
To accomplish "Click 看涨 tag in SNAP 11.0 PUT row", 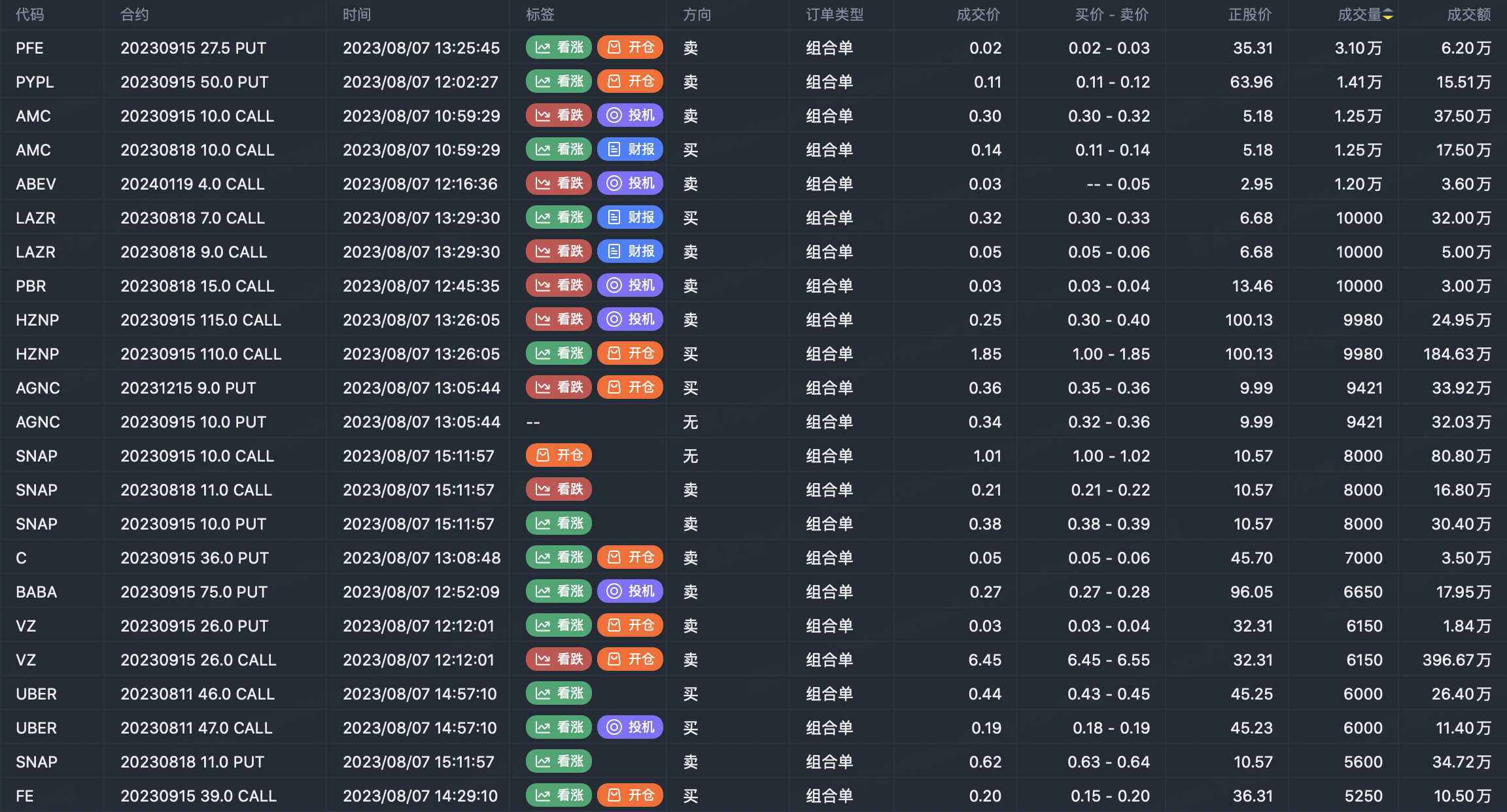I will tap(559, 761).
